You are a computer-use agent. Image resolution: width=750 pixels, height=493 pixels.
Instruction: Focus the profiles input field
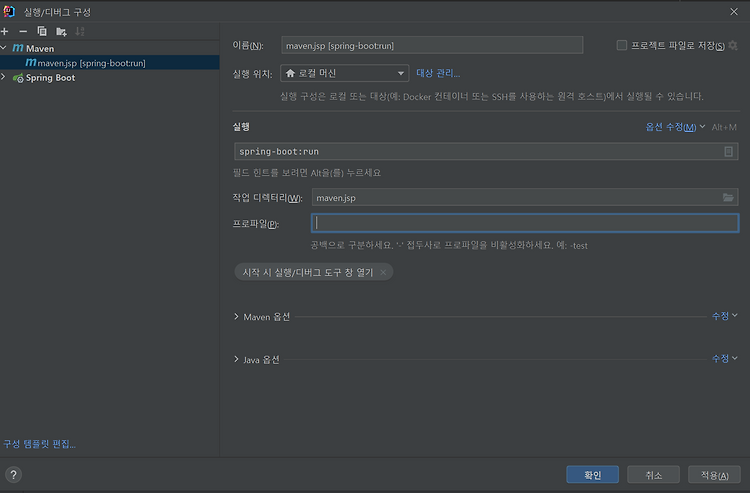[x=525, y=223]
